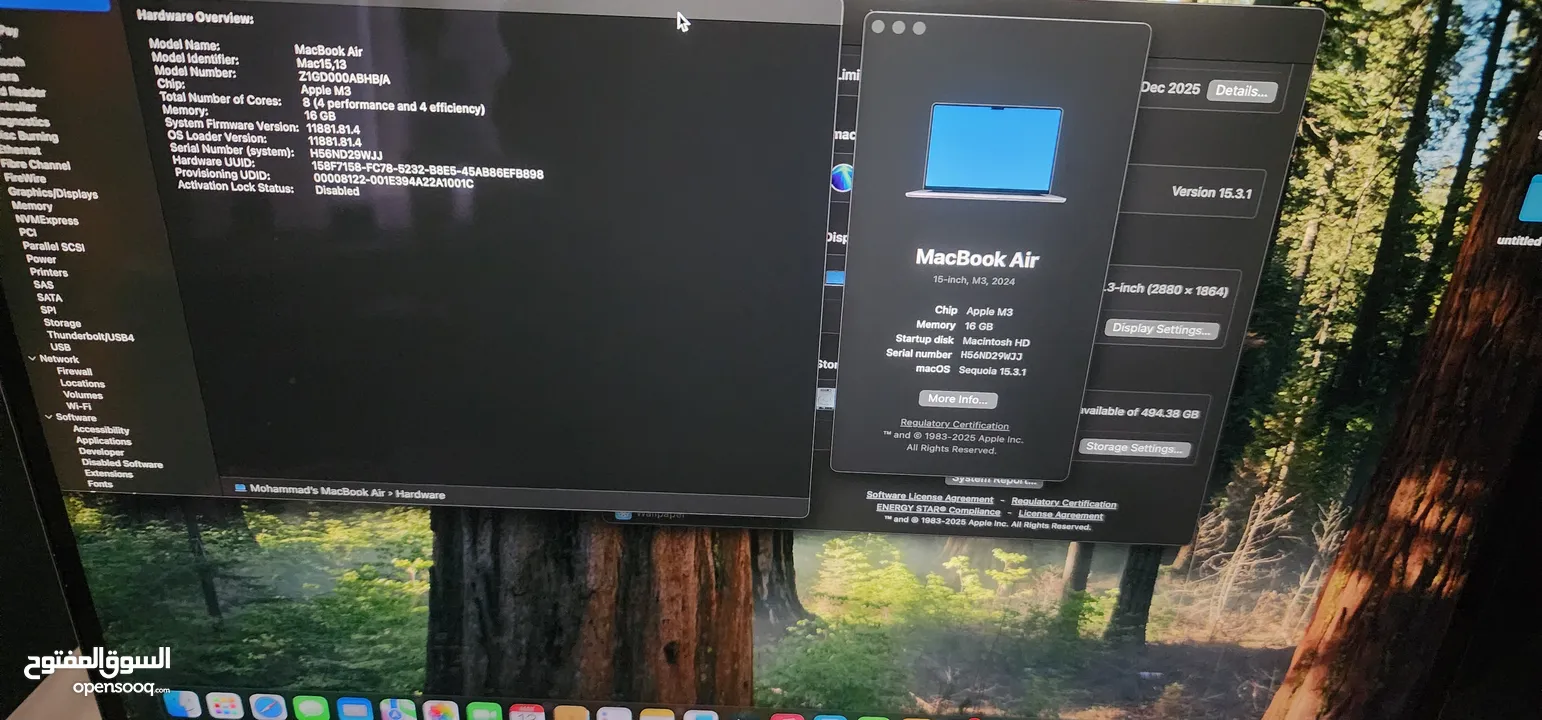Open Maps app in the Dock
Viewport: 1542px width, 720px height.
pos(397,711)
